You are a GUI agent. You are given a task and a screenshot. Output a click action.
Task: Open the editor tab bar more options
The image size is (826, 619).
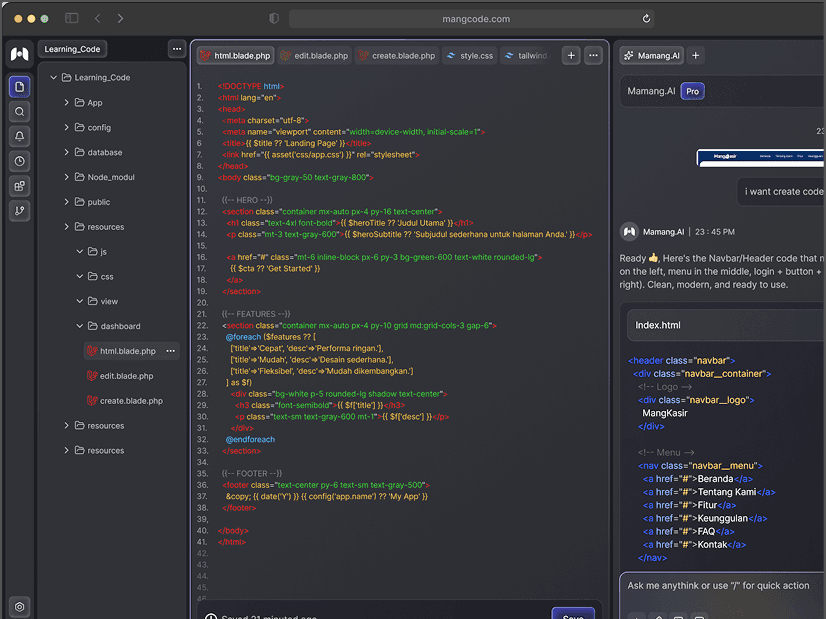[x=593, y=55]
